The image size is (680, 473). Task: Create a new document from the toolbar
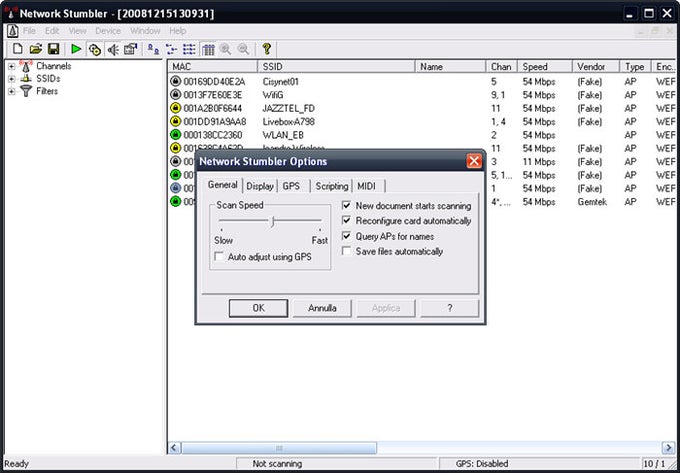(17, 49)
